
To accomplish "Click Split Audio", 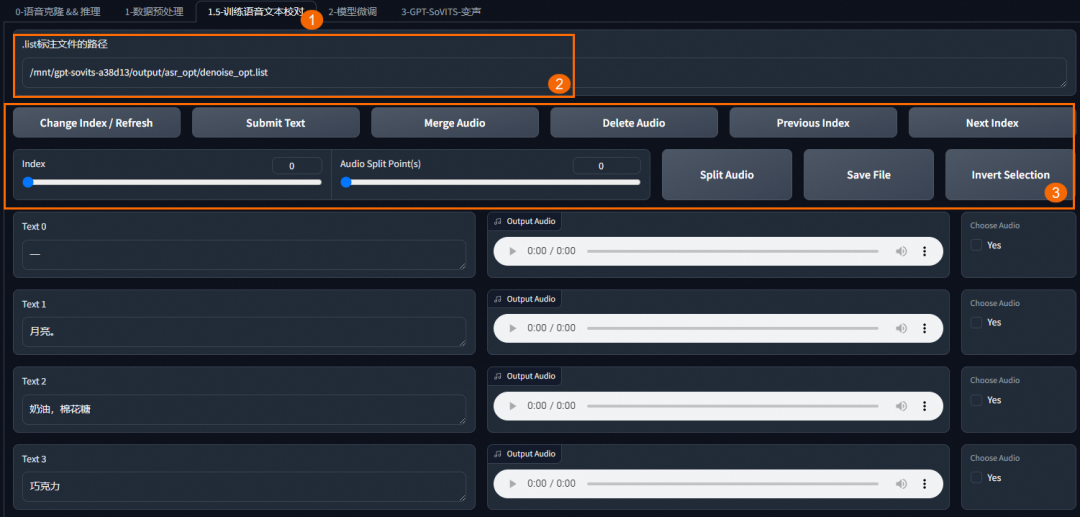I will [x=727, y=175].
